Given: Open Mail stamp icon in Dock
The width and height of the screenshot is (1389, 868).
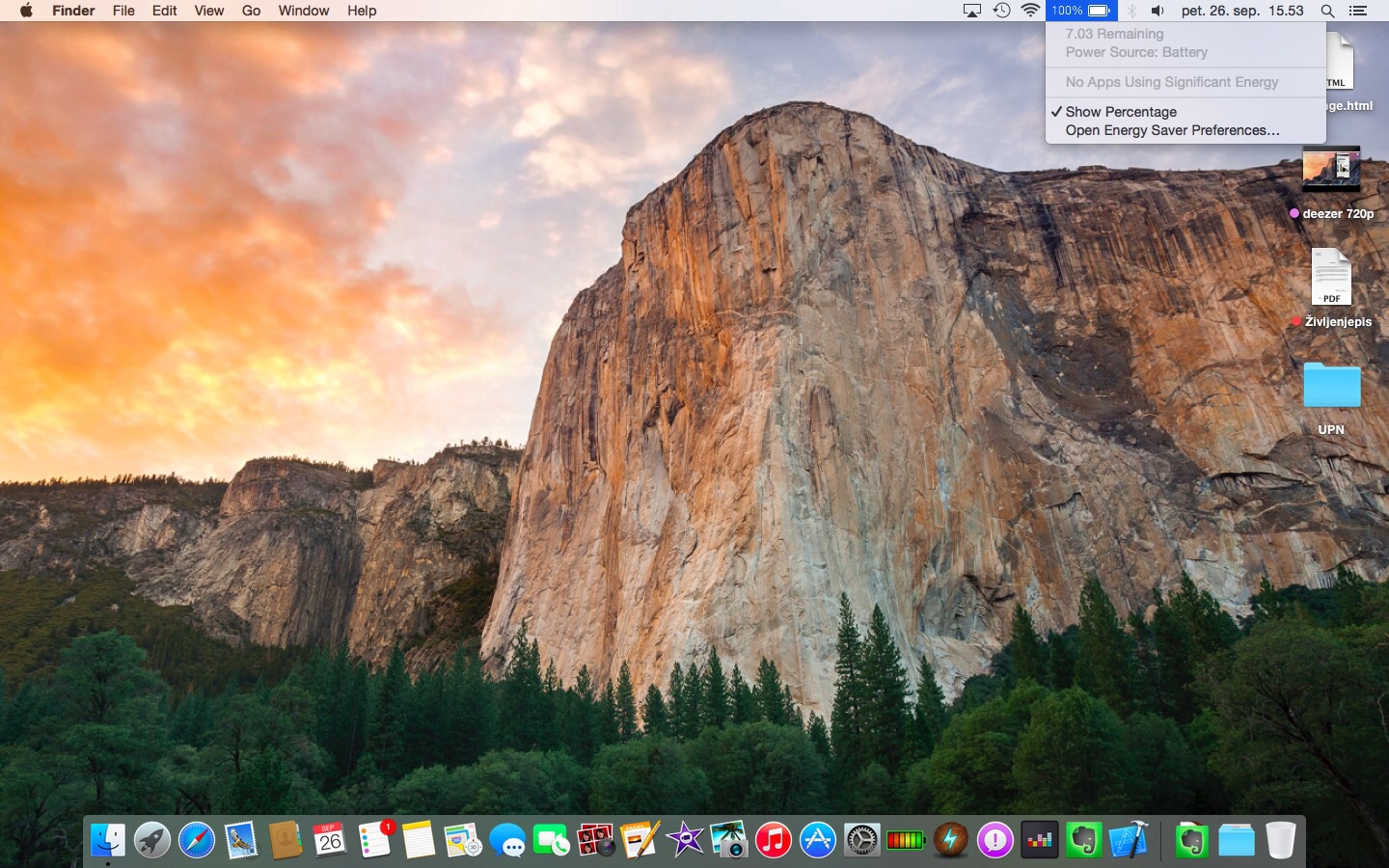Looking at the screenshot, I should tap(241, 840).
